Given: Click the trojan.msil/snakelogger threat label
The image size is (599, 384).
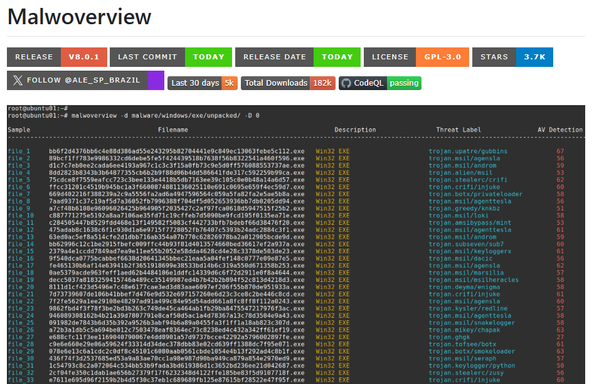Looking at the screenshot, I should (472, 323).
